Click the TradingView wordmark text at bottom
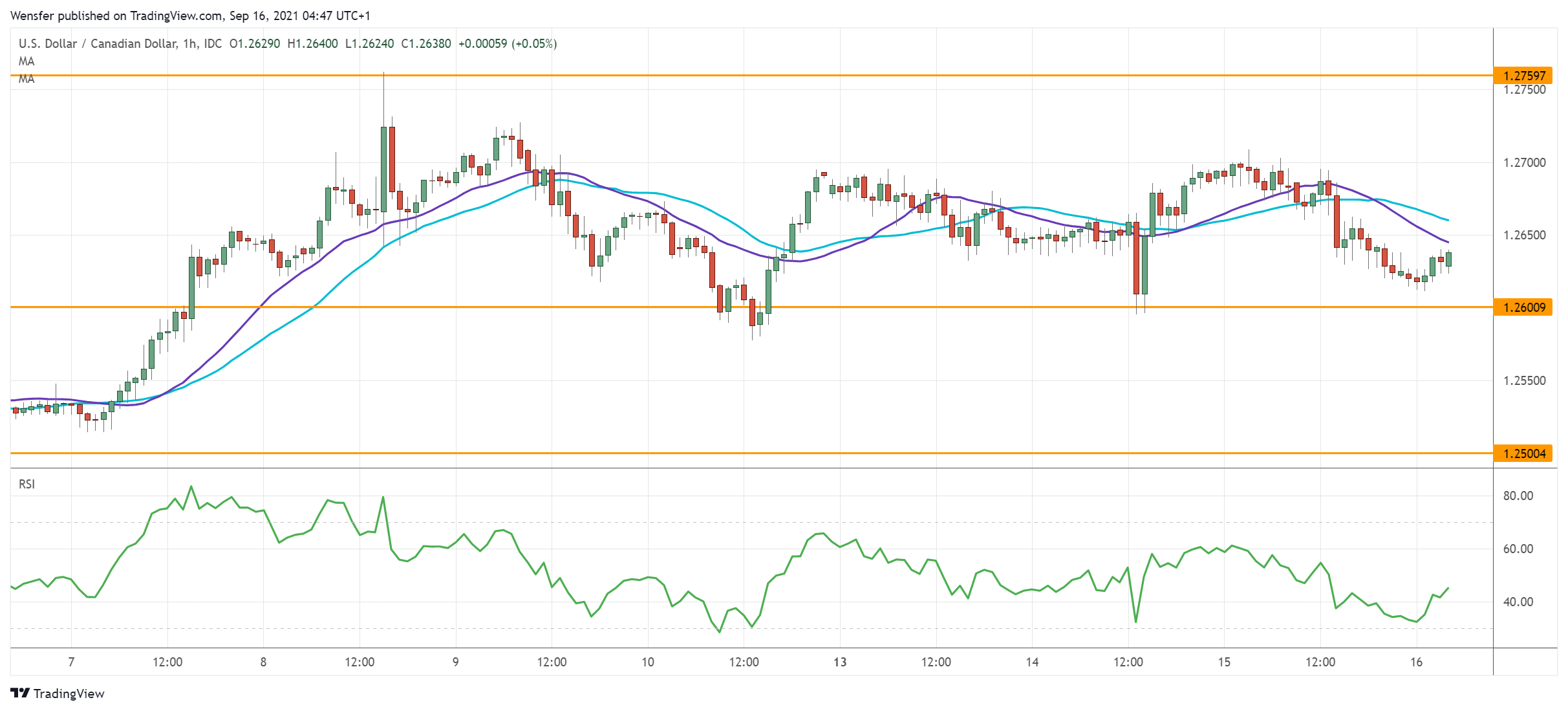The image size is (1568, 711). click(69, 694)
